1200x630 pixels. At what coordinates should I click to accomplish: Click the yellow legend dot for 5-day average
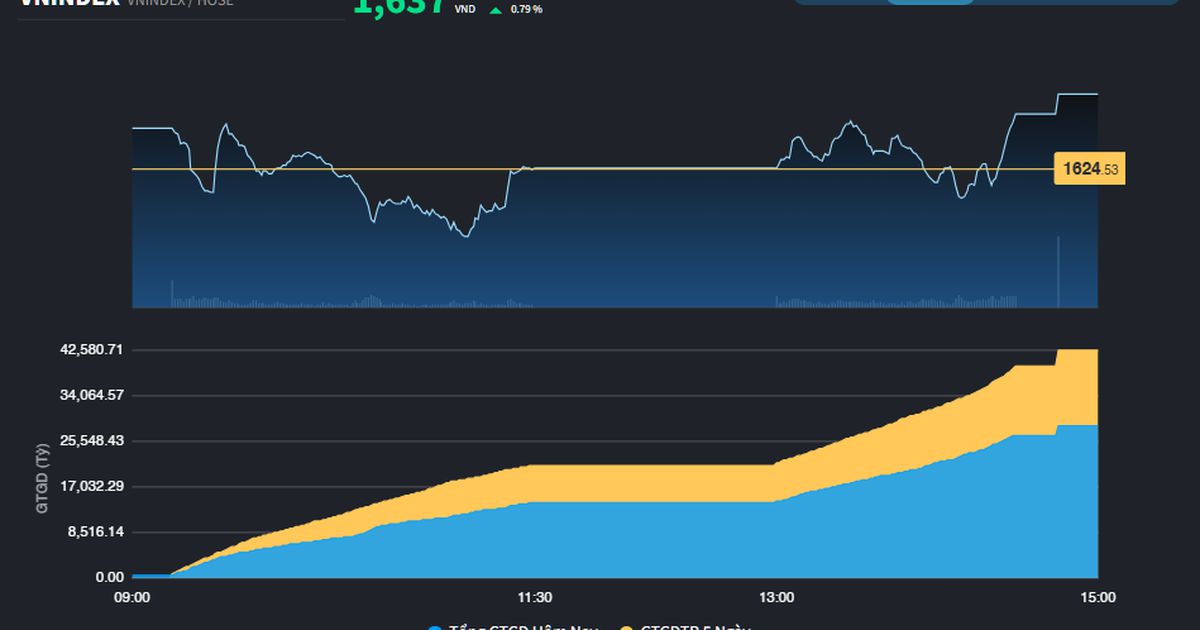(627, 627)
